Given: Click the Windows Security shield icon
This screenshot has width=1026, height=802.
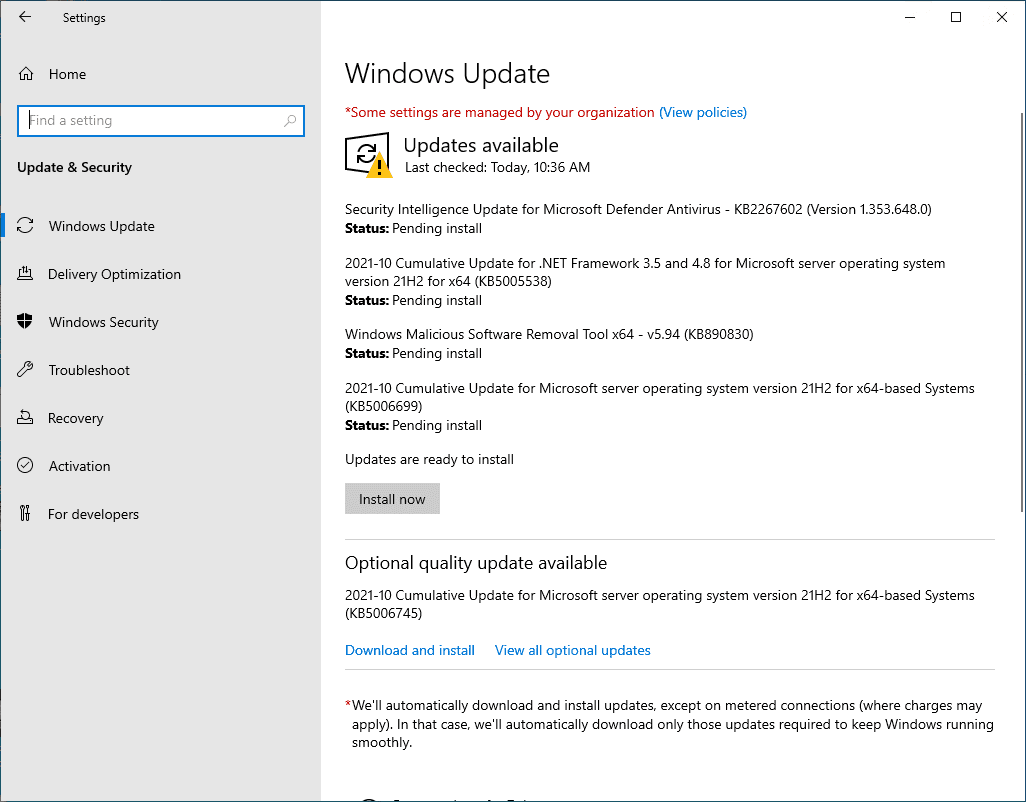Looking at the screenshot, I should [x=26, y=322].
